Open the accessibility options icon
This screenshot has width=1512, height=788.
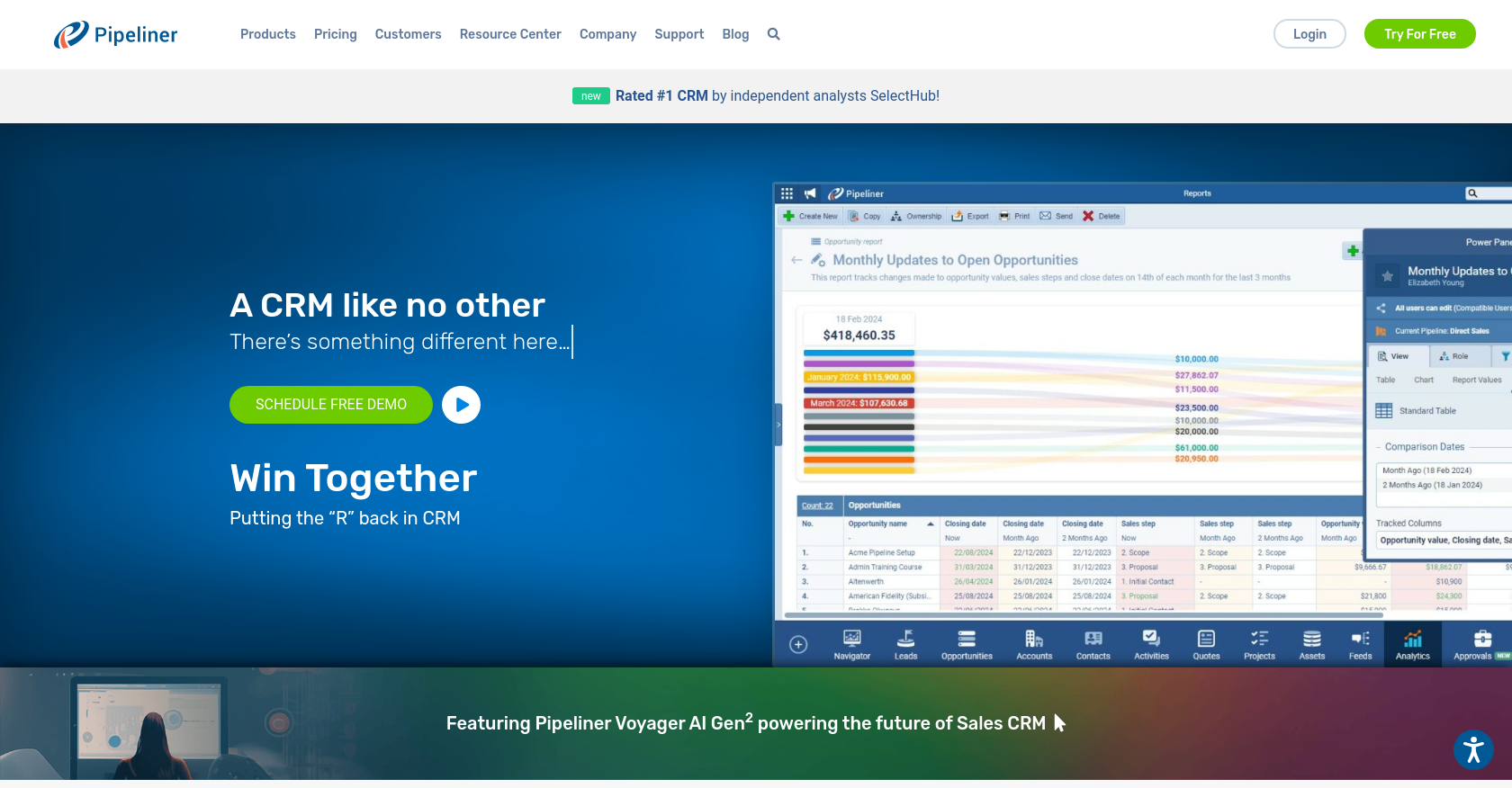tap(1473, 749)
